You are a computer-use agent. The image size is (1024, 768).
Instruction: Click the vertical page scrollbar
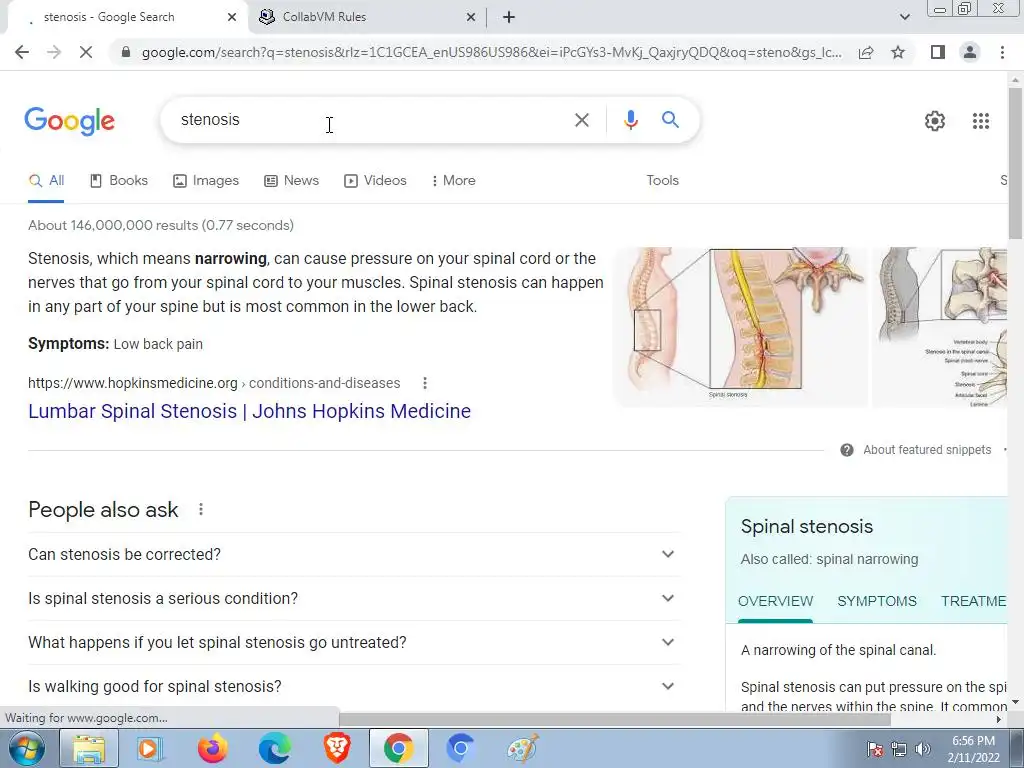pos(1015,163)
